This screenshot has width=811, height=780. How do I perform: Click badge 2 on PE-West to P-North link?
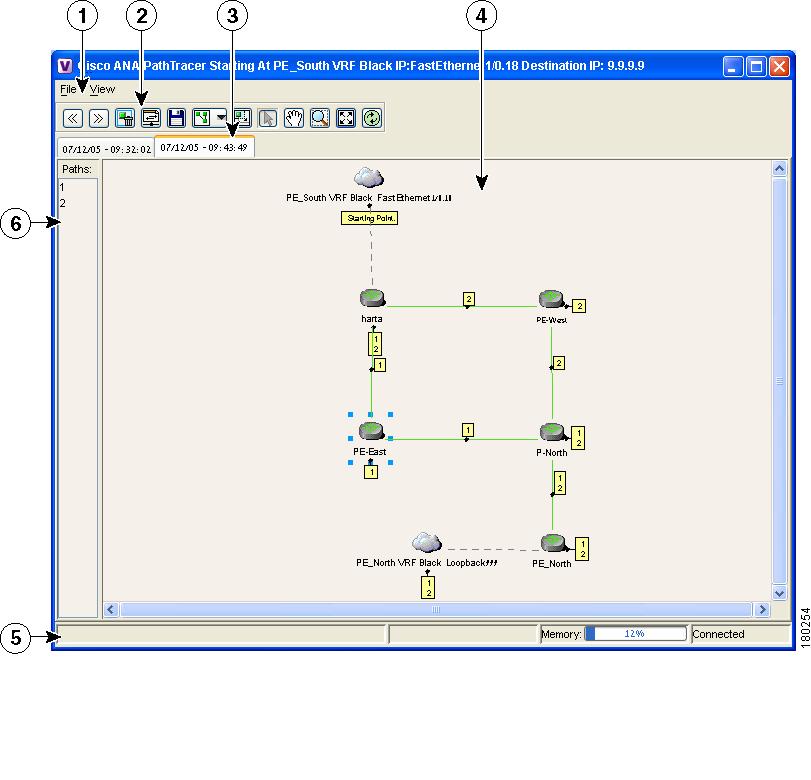tap(559, 363)
